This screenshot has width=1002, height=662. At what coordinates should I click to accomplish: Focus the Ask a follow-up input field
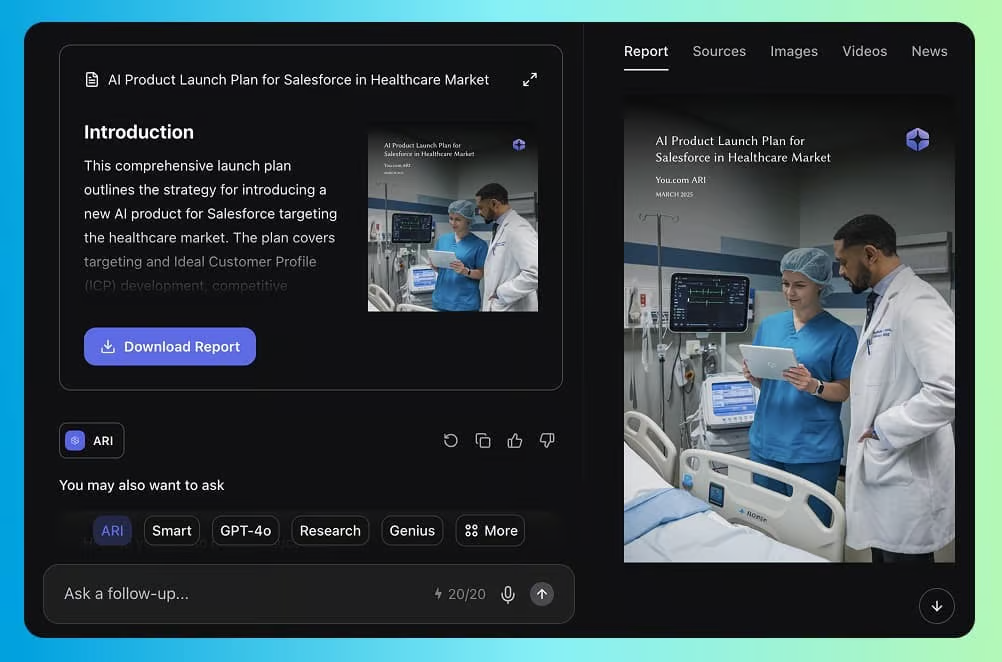309,594
